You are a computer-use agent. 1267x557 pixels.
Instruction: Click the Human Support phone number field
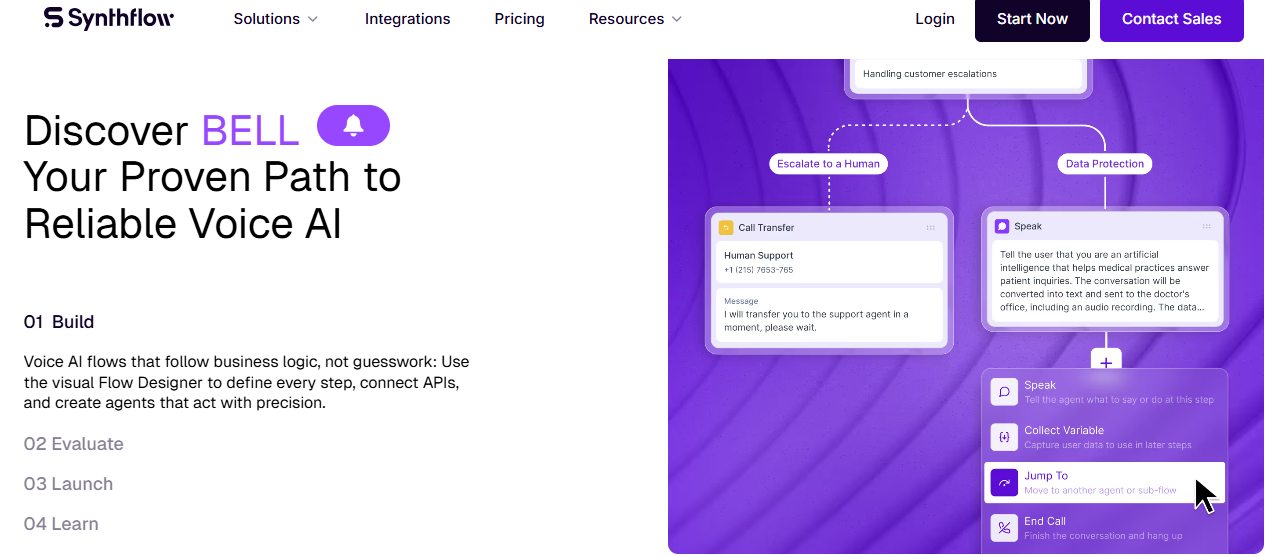829,262
